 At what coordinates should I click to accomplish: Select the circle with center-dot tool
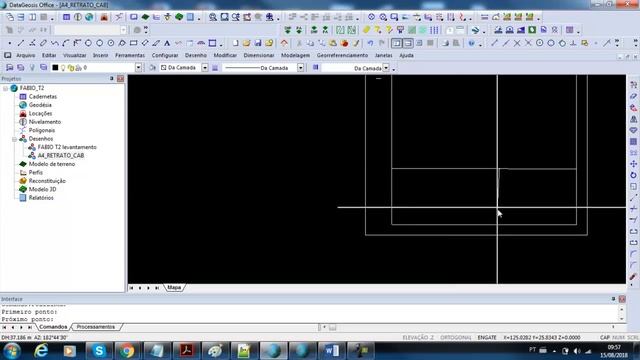coord(111,43)
